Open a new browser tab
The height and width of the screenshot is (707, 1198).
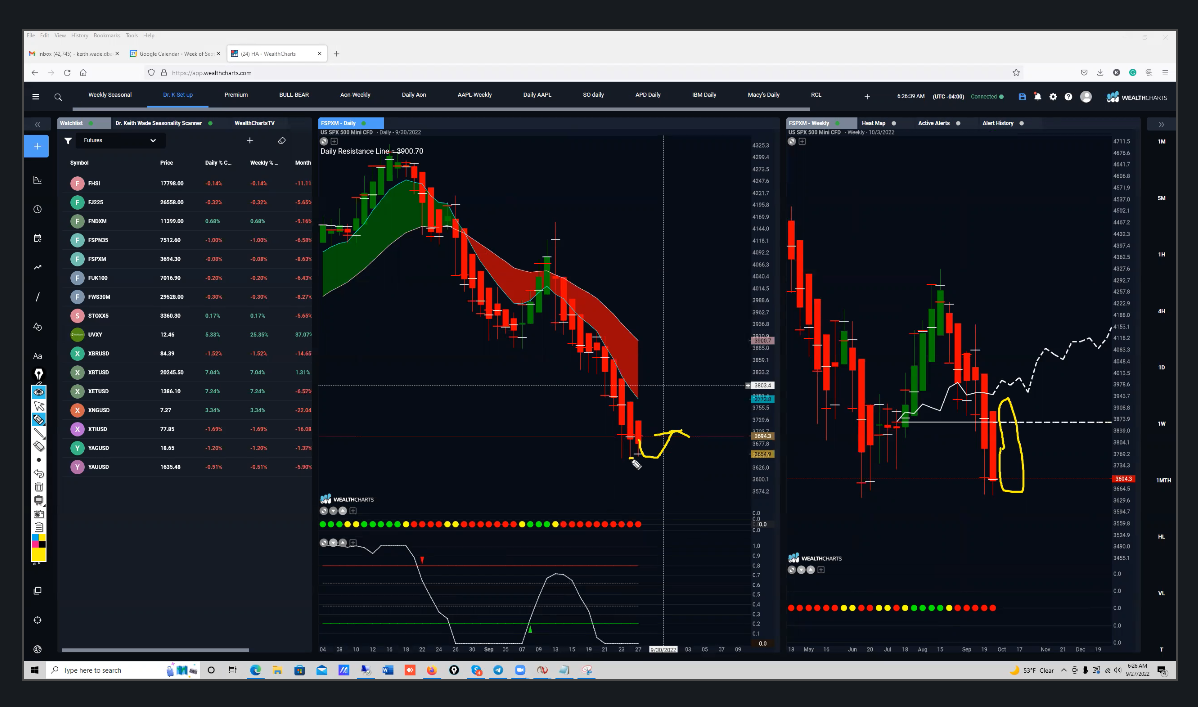(336, 54)
